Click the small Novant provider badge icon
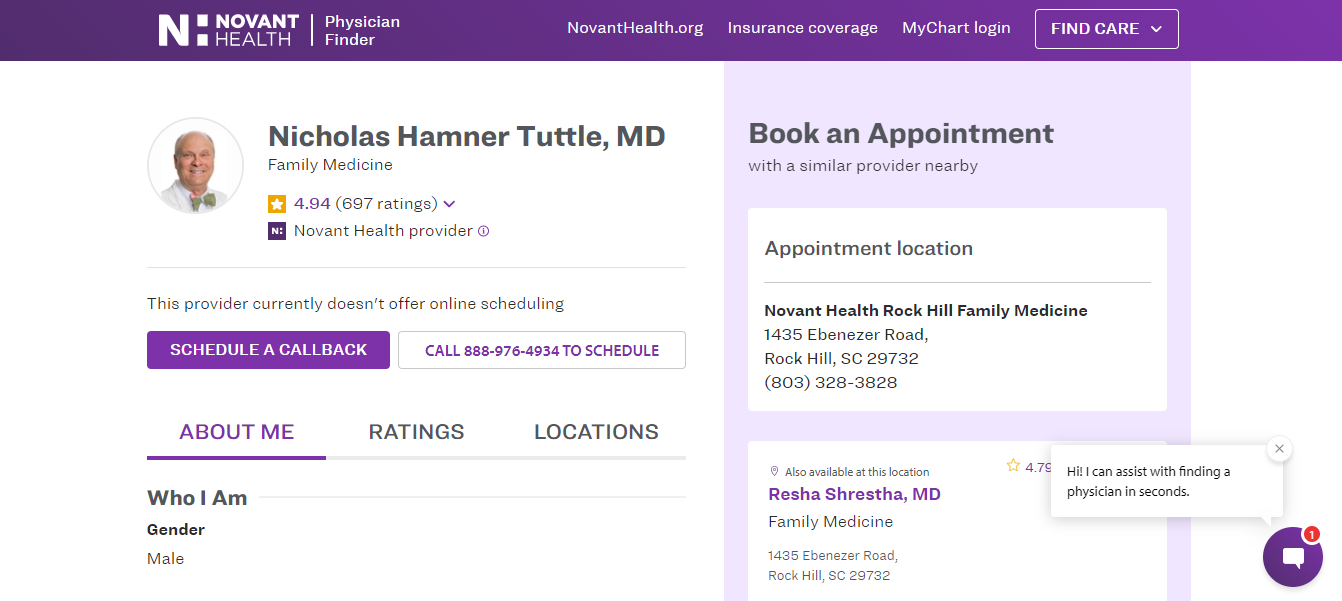Image resolution: width=1342 pixels, height=601 pixels. click(277, 231)
